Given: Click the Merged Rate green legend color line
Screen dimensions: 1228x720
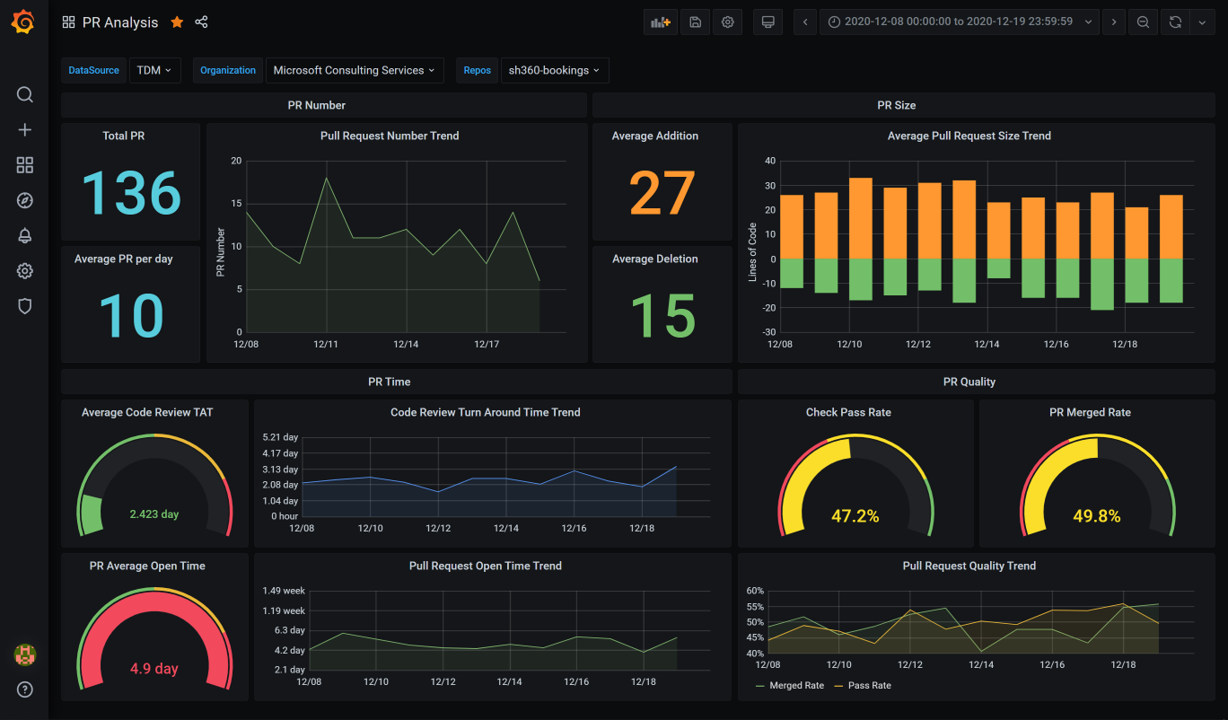Looking at the screenshot, I should [x=760, y=686].
